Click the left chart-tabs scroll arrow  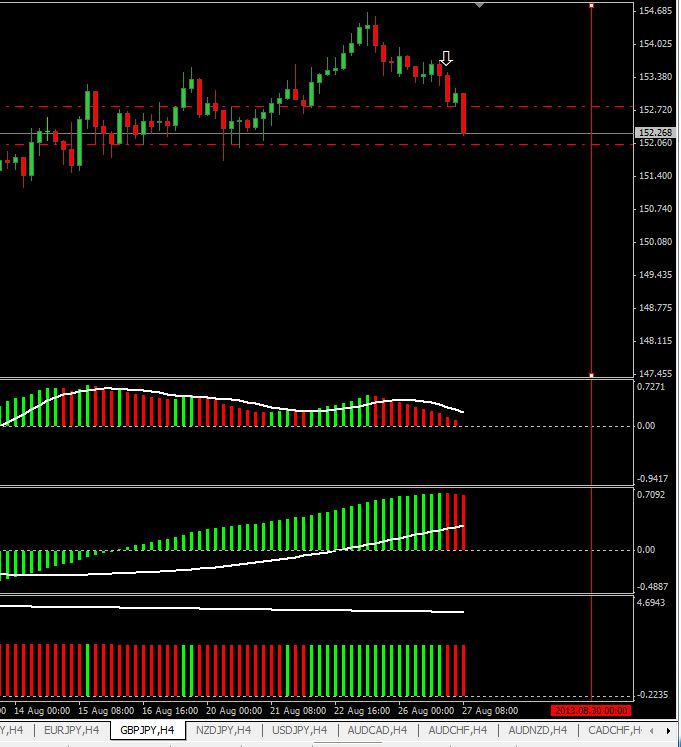click(x=651, y=731)
